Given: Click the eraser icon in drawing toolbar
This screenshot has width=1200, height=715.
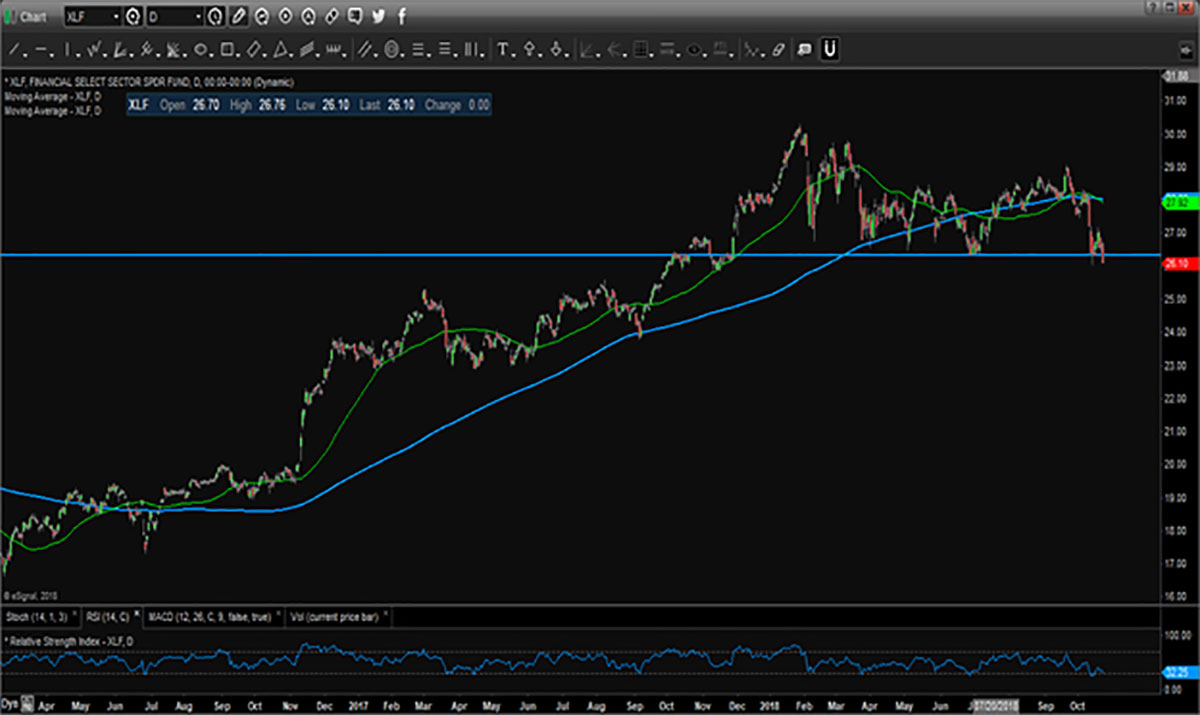Looking at the screenshot, I should click(x=779, y=49).
